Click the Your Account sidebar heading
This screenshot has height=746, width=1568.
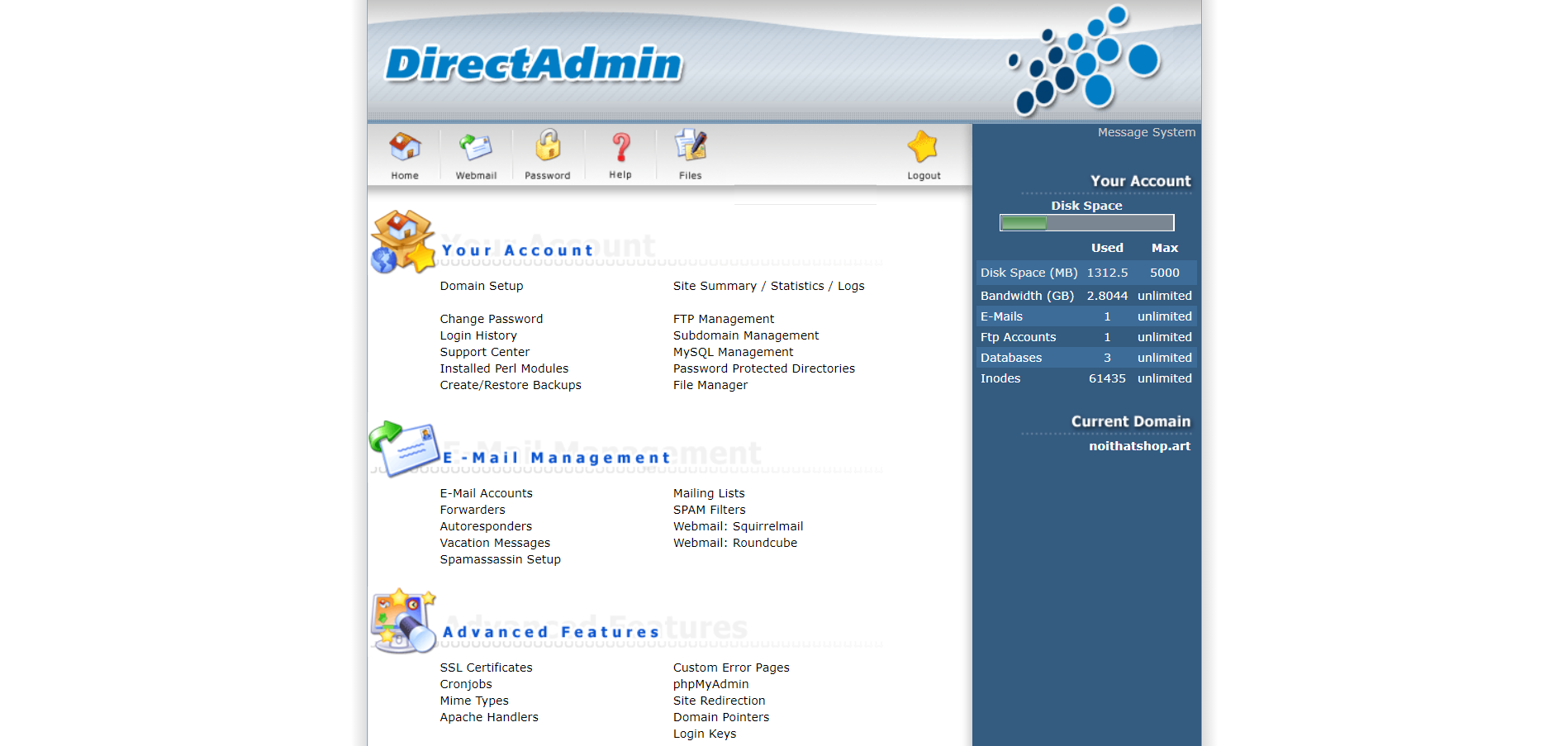click(x=1140, y=181)
